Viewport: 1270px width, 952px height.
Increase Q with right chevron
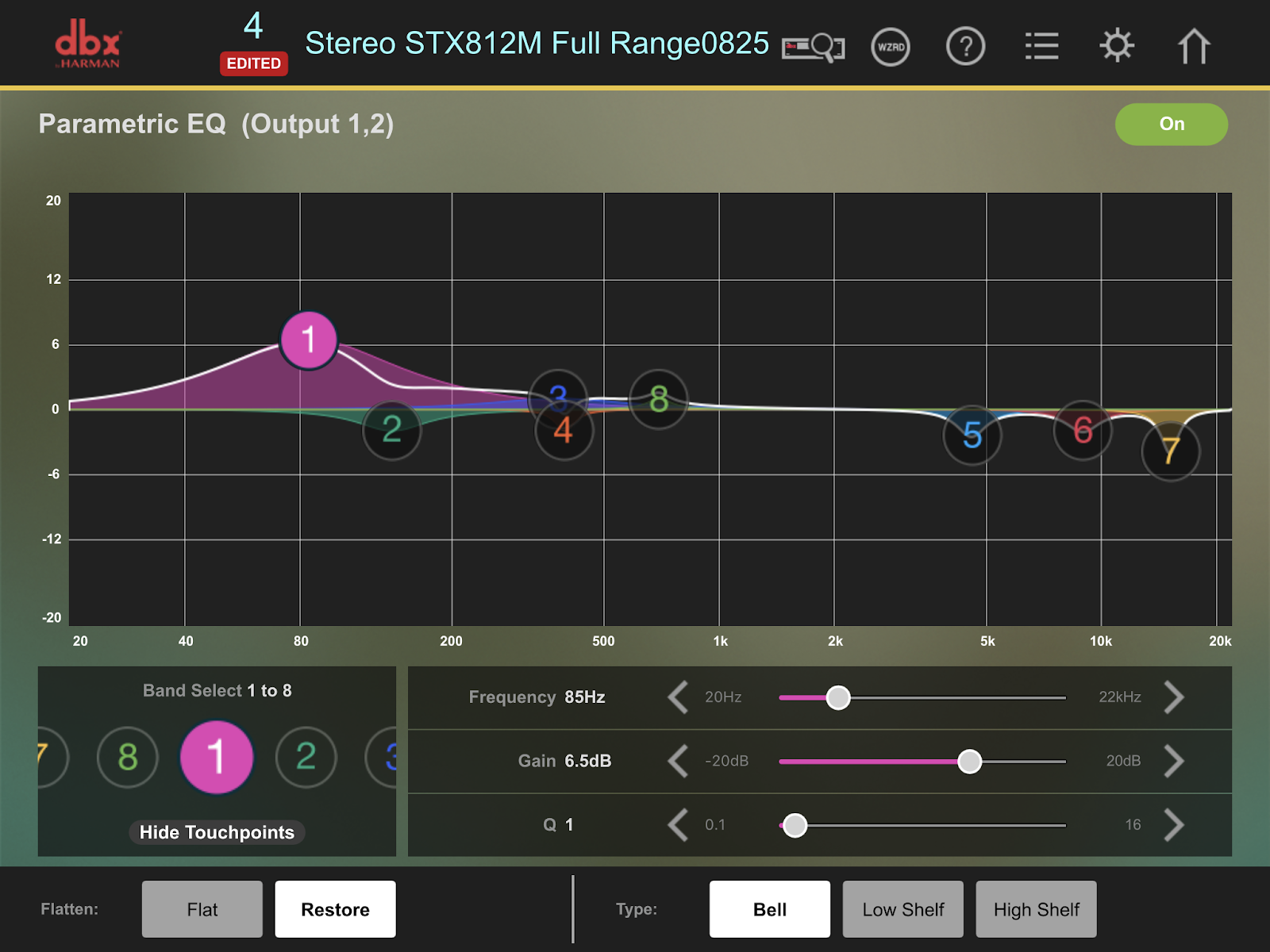click(x=1175, y=825)
